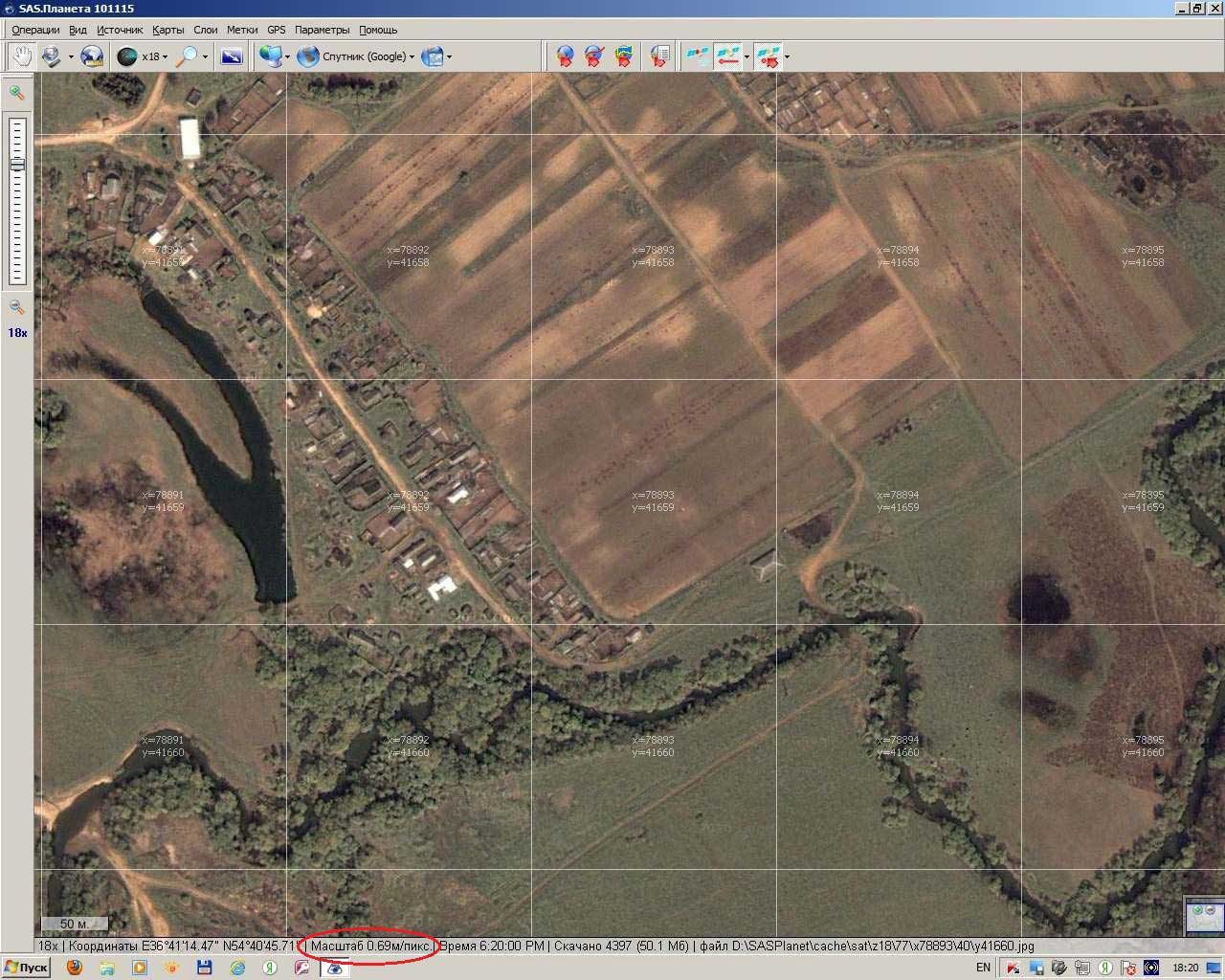This screenshot has height=980, width=1225.
Task: Open the magnifier lens dropdown arrow
Action: (205, 57)
